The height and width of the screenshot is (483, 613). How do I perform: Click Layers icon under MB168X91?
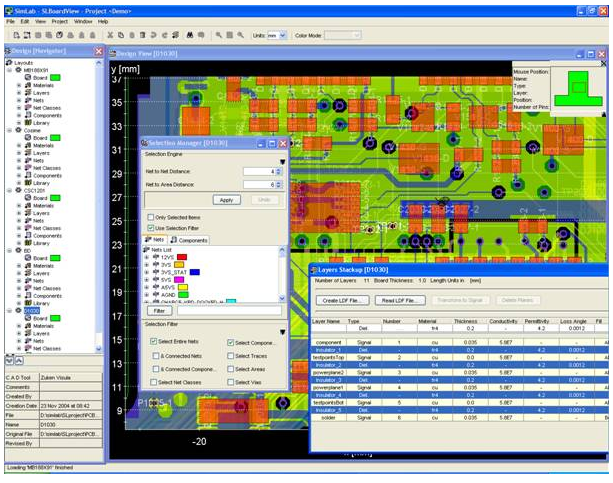[28, 93]
